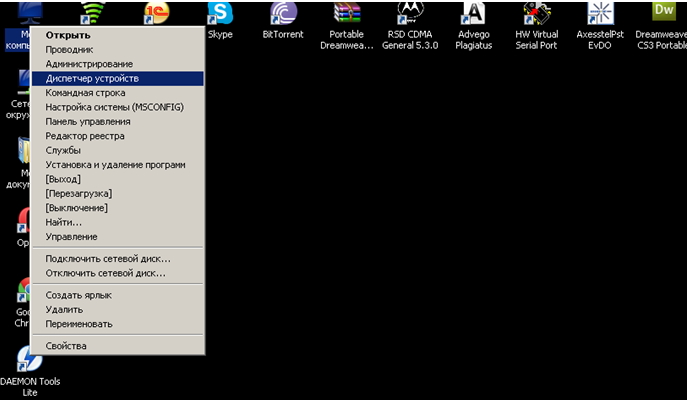This screenshot has width=688, height=400.
Task: Open RSD CDMA General 5.3.0 icon
Action: click(x=409, y=14)
